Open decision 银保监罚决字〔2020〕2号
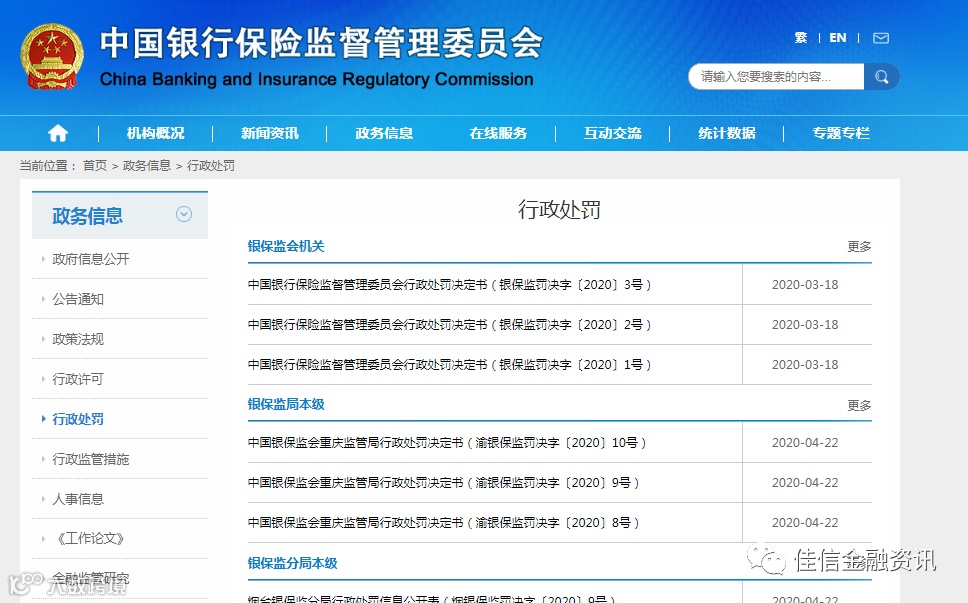The width and height of the screenshot is (968, 603). tap(449, 325)
